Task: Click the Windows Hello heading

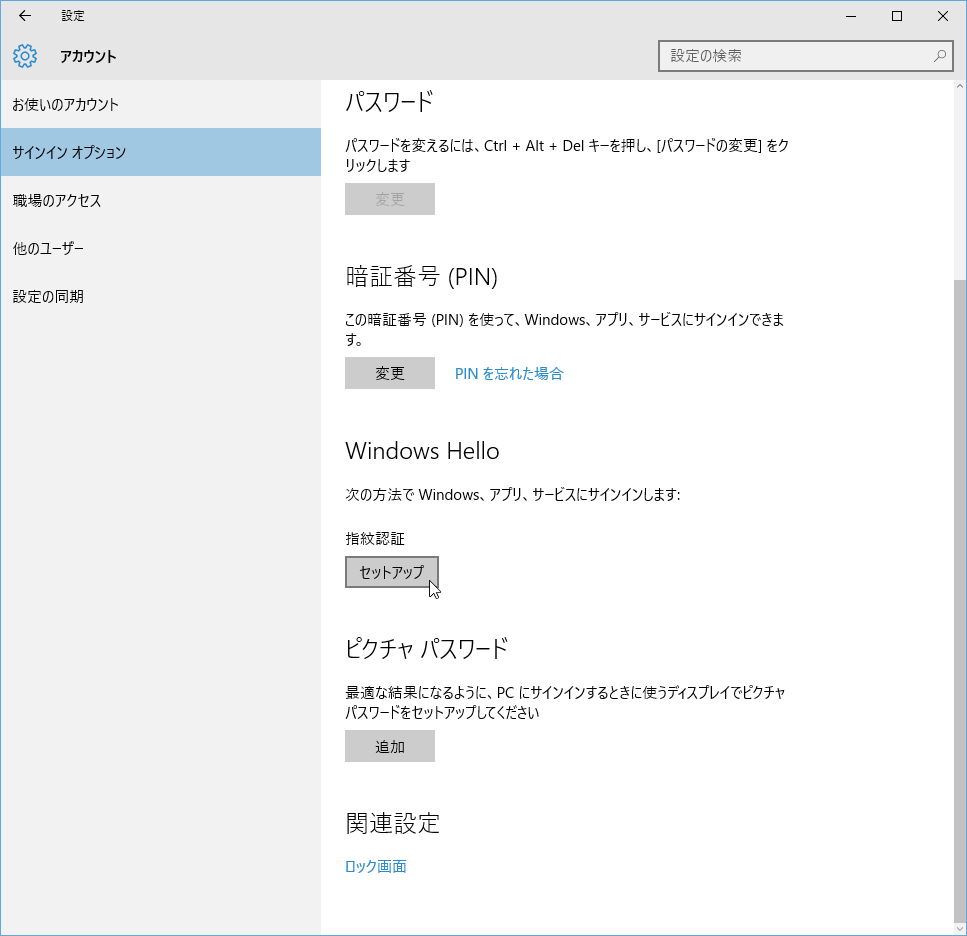Action: (x=422, y=451)
